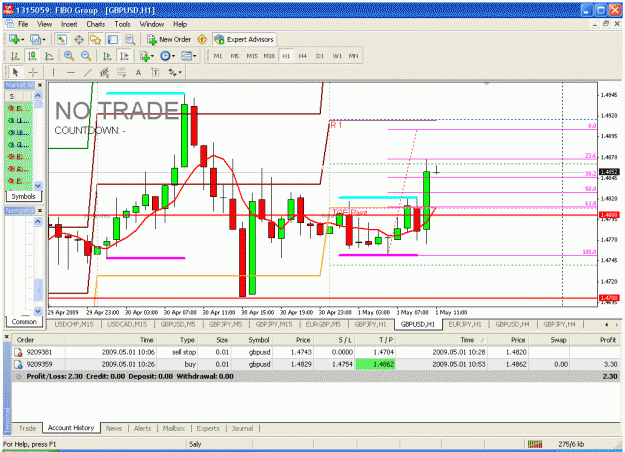This screenshot has height=452, width=625.
Task: Toggle the Terminal window icon
Action: point(113,39)
